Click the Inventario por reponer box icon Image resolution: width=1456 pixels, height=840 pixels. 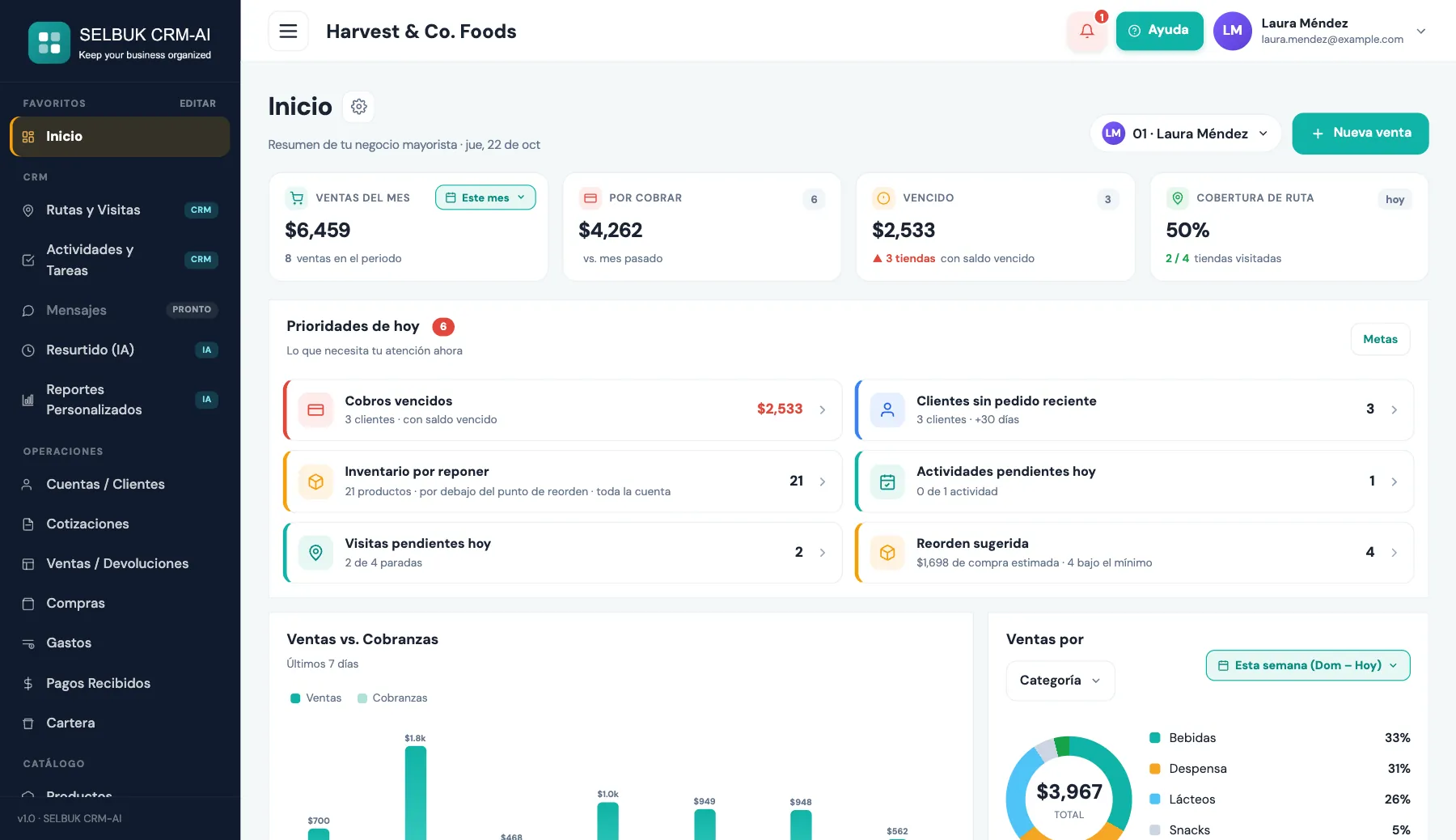click(315, 482)
